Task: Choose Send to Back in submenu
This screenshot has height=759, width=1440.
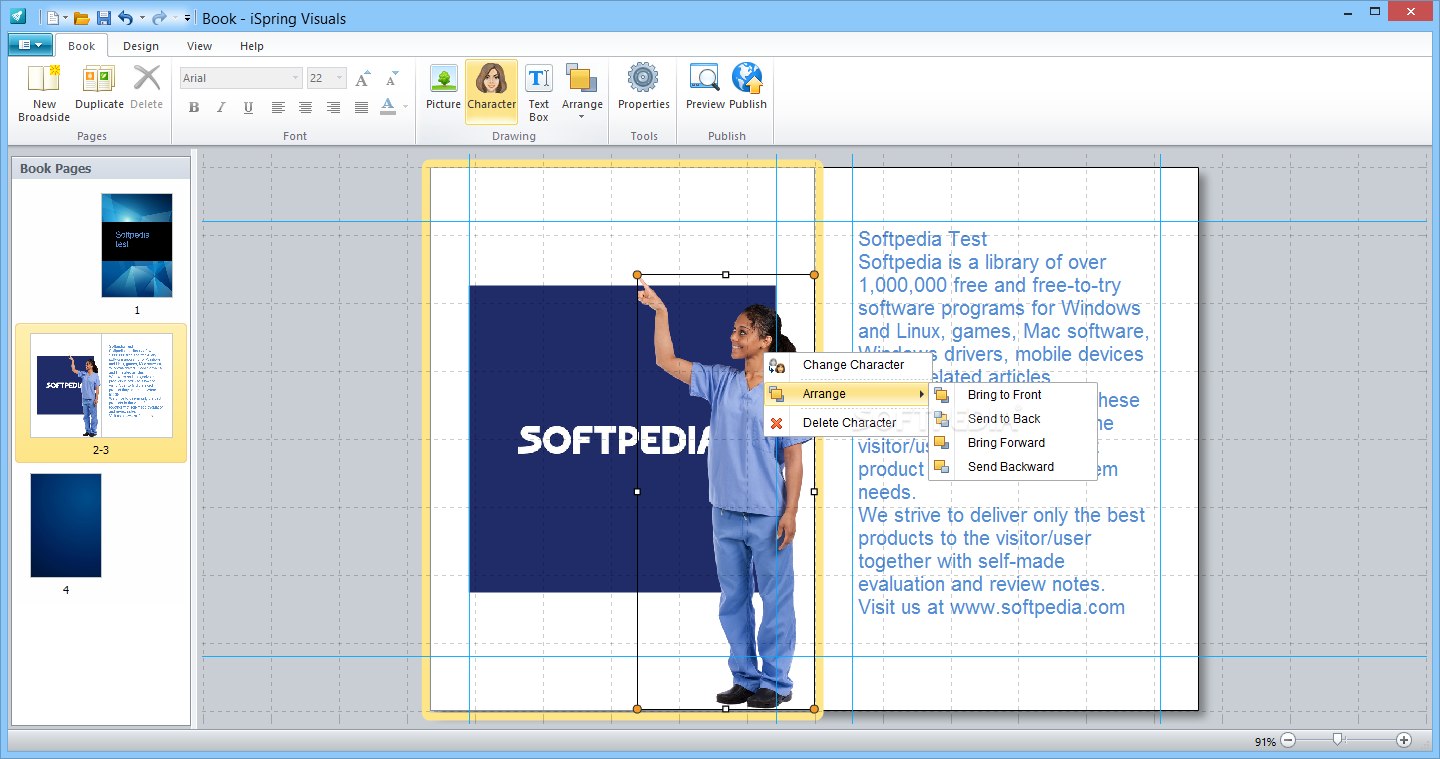Action: 1013,419
